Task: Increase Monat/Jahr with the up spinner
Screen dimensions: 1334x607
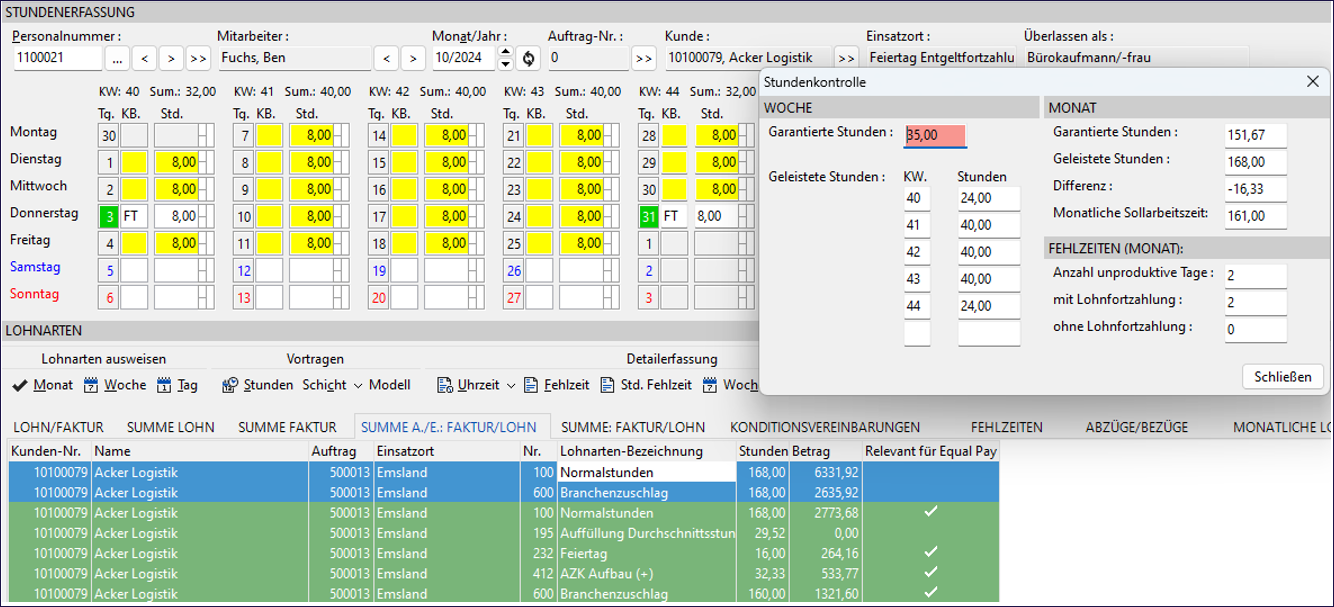Action: pyautogui.click(x=505, y=52)
